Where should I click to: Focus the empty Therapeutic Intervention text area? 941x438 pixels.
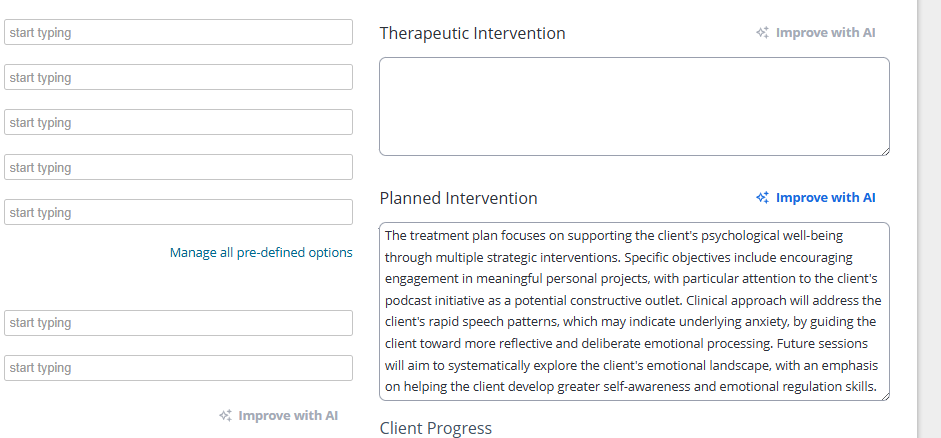tap(634, 106)
